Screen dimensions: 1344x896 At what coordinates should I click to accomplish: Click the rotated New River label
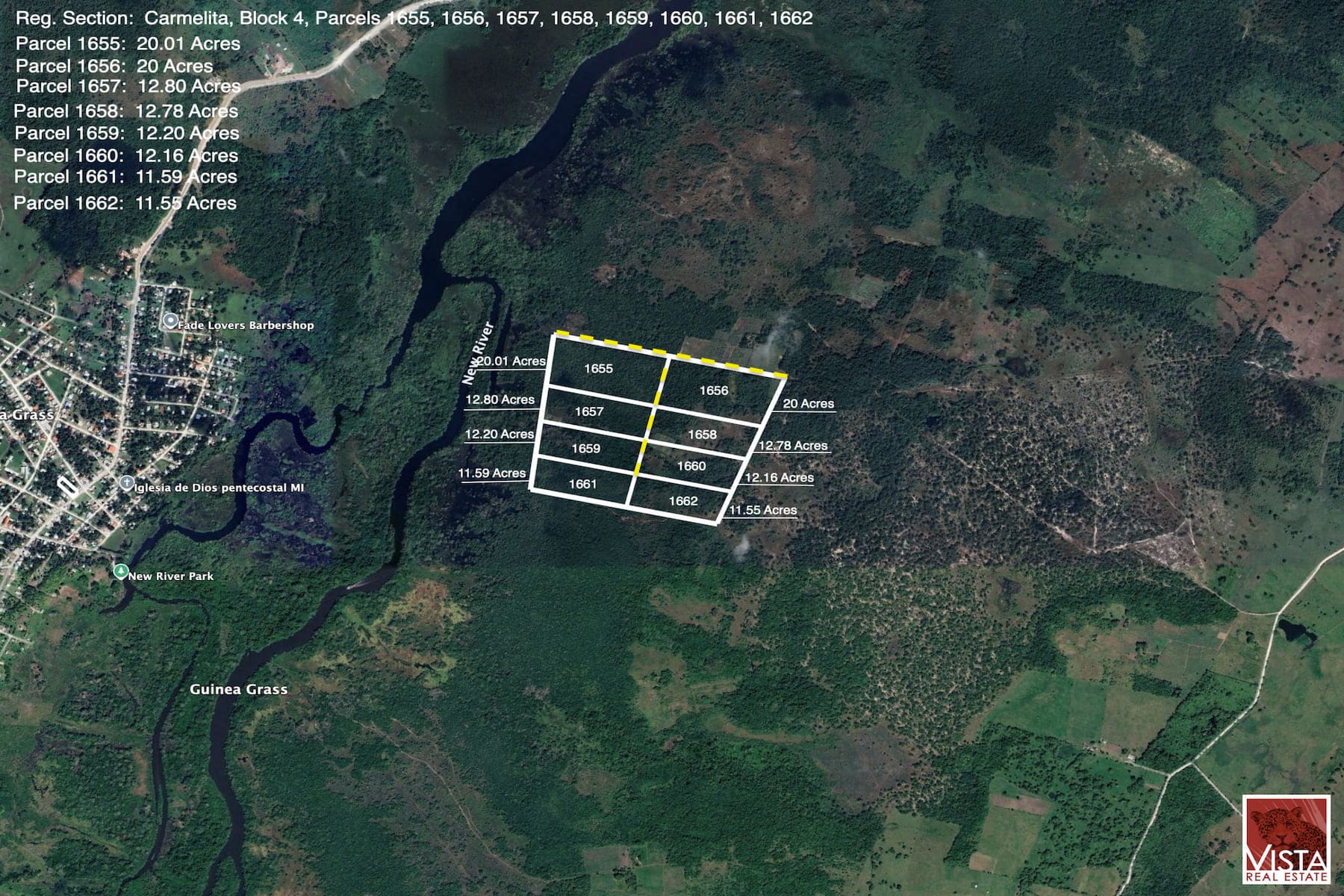[x=478, y=352]
